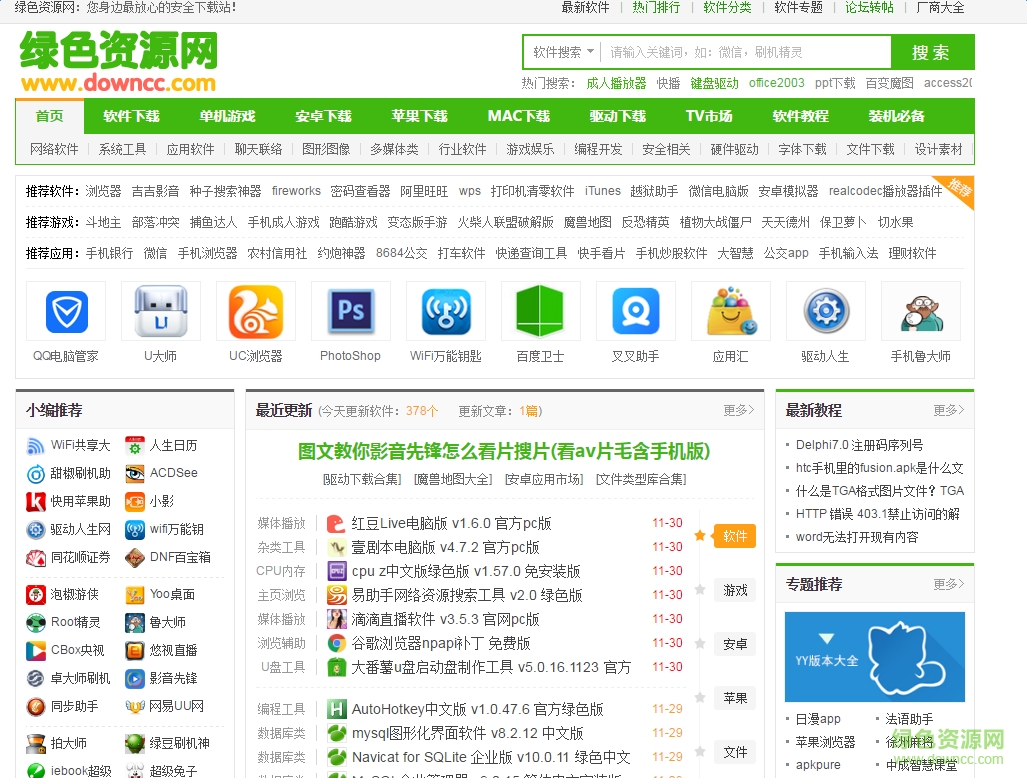This screenshot has height=778, width=1027.
Task: Select the UC浏览器 icon
Action: tap(255, 311)
